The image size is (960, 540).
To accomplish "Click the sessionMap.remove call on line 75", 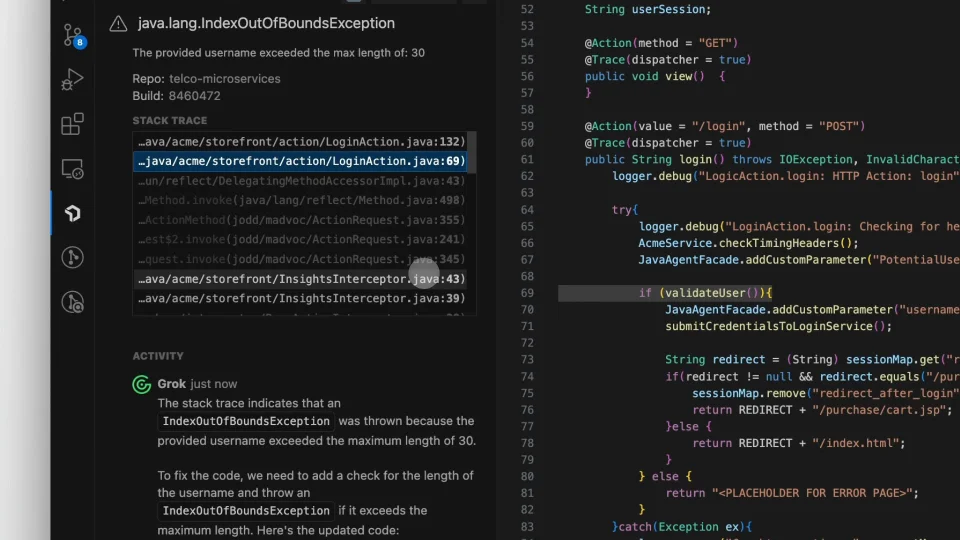I will (x=825, y=393).
